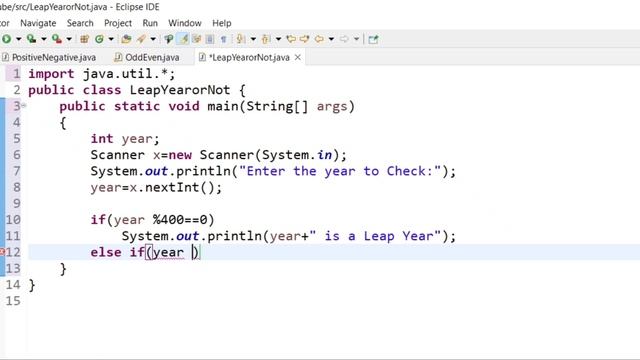Click the Search flashlight icon
640x360 pixels.
(x=141, y=39)
